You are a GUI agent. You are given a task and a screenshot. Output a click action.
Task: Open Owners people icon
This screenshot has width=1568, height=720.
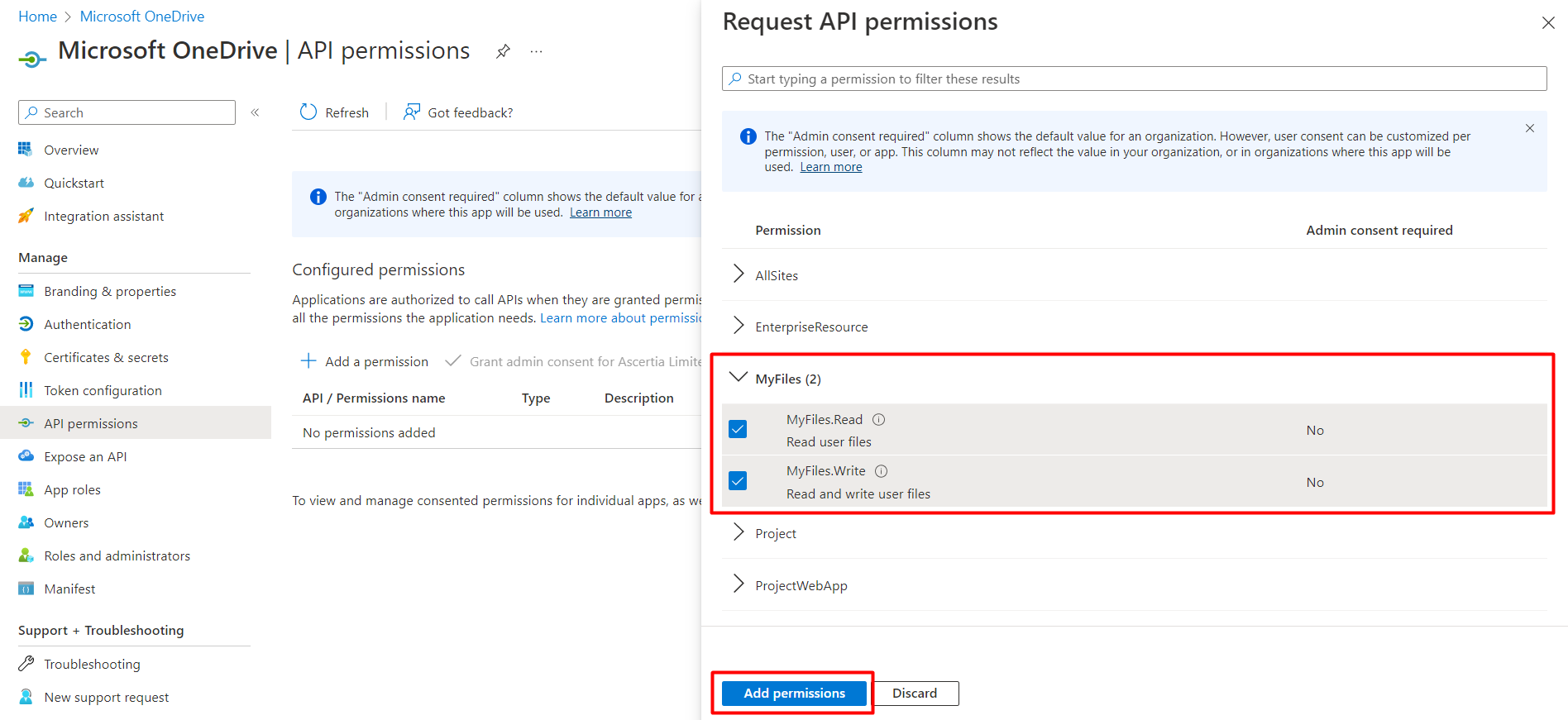[26, 522]
